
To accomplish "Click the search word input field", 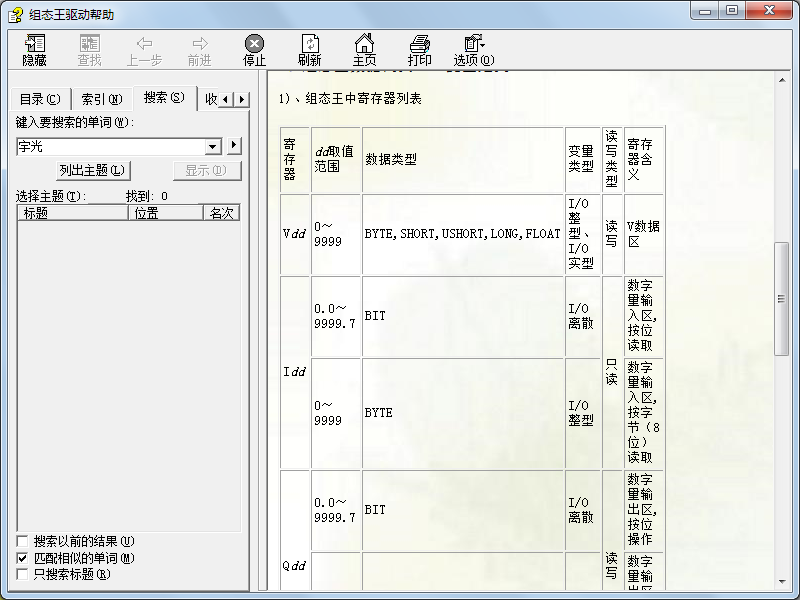I will (111, 146).
